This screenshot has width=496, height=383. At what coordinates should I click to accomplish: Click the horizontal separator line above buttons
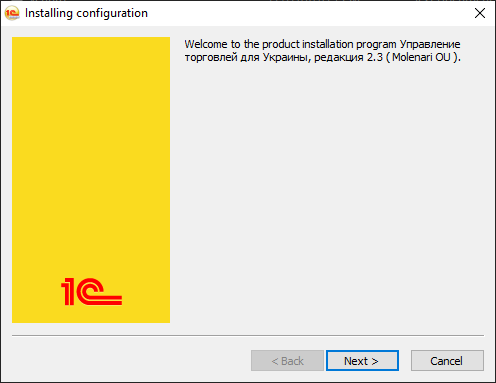[x=248, y=336]
